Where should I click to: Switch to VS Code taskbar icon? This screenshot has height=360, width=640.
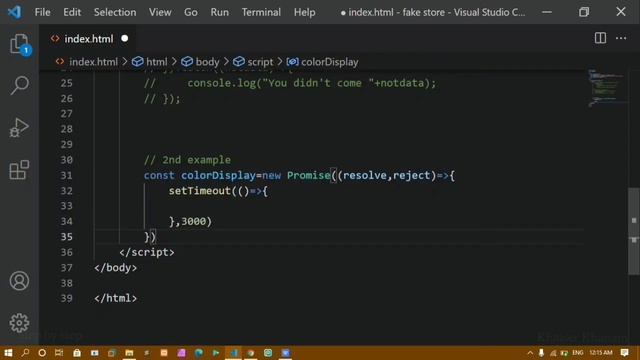click(x=233, y=353)
